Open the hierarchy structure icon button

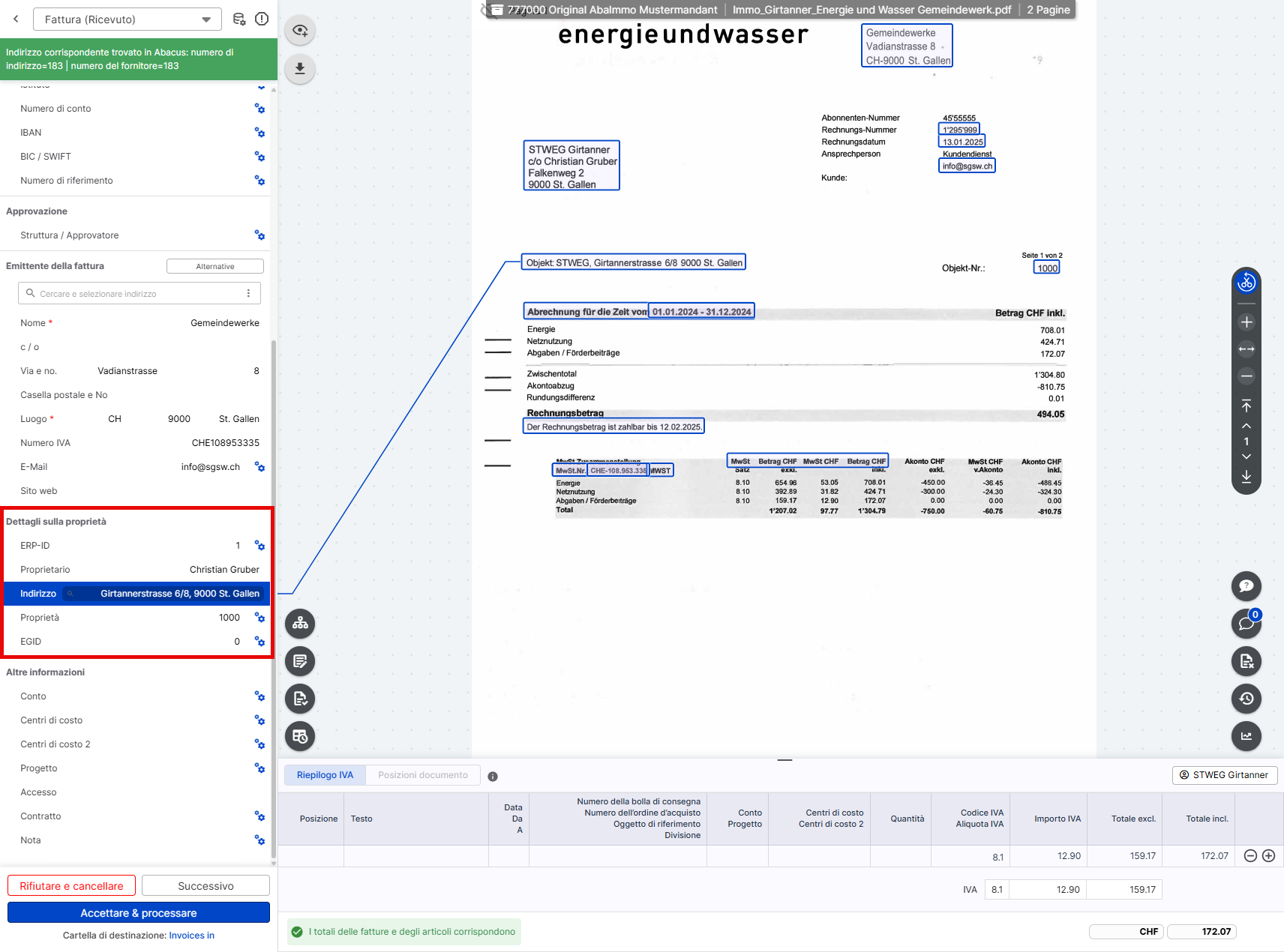pyautogui.click(x=300, y=623)
